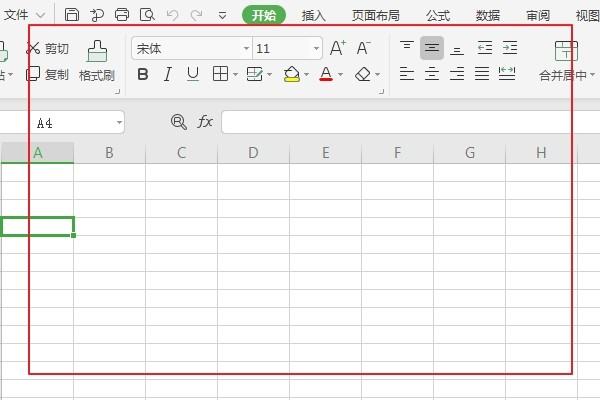Click distributed alignment icon

[x=507, y=73]
